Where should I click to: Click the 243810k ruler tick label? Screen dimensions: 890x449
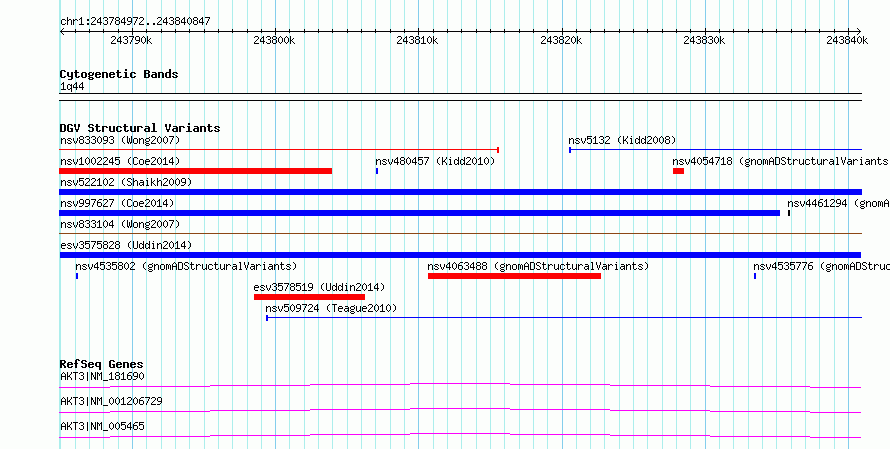[x=418, y=40]
